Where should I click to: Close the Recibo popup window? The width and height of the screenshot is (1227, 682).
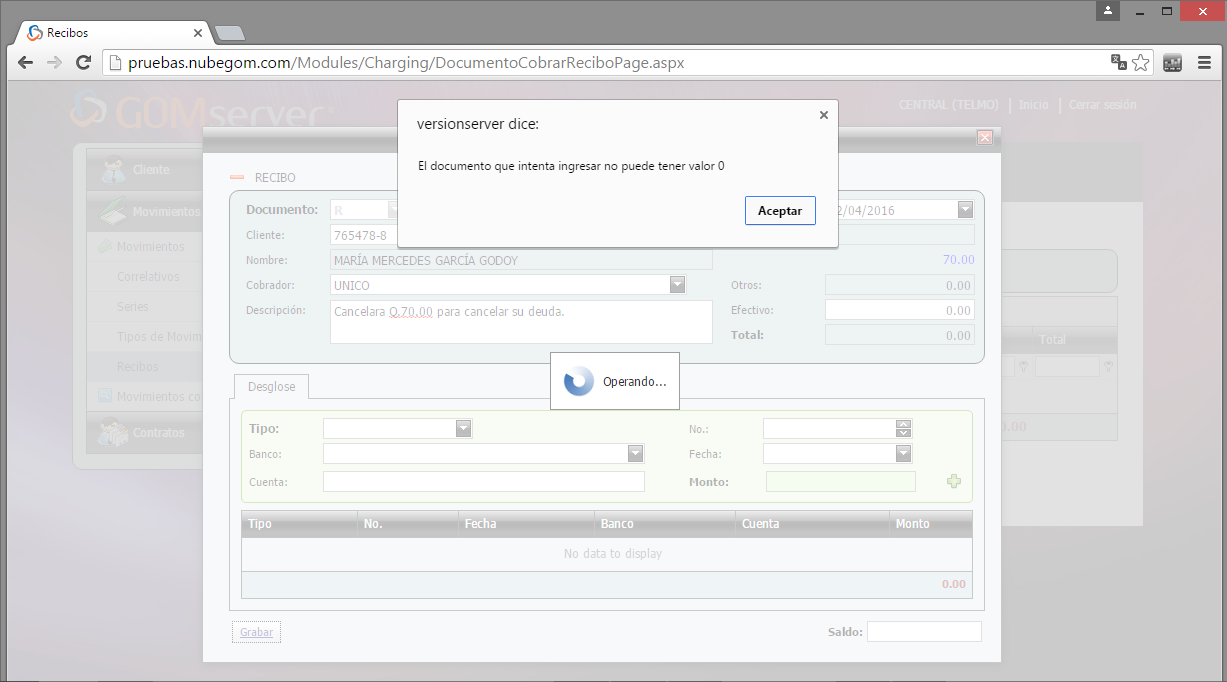click(984, 138)
